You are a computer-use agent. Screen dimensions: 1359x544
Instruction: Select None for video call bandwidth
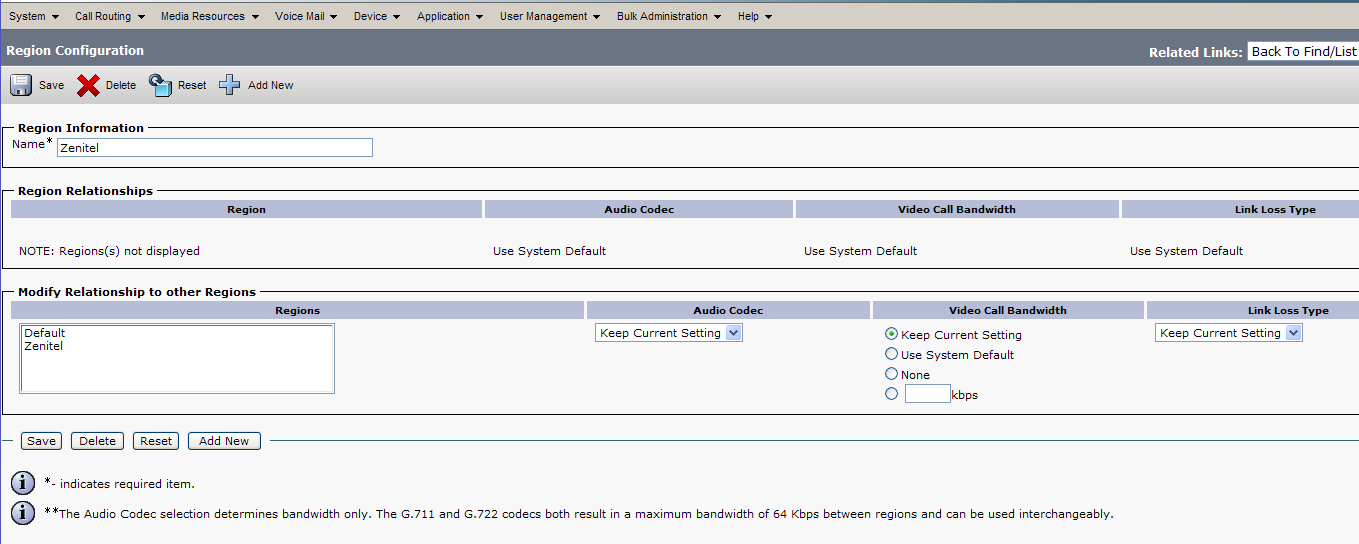pos(891,374)
